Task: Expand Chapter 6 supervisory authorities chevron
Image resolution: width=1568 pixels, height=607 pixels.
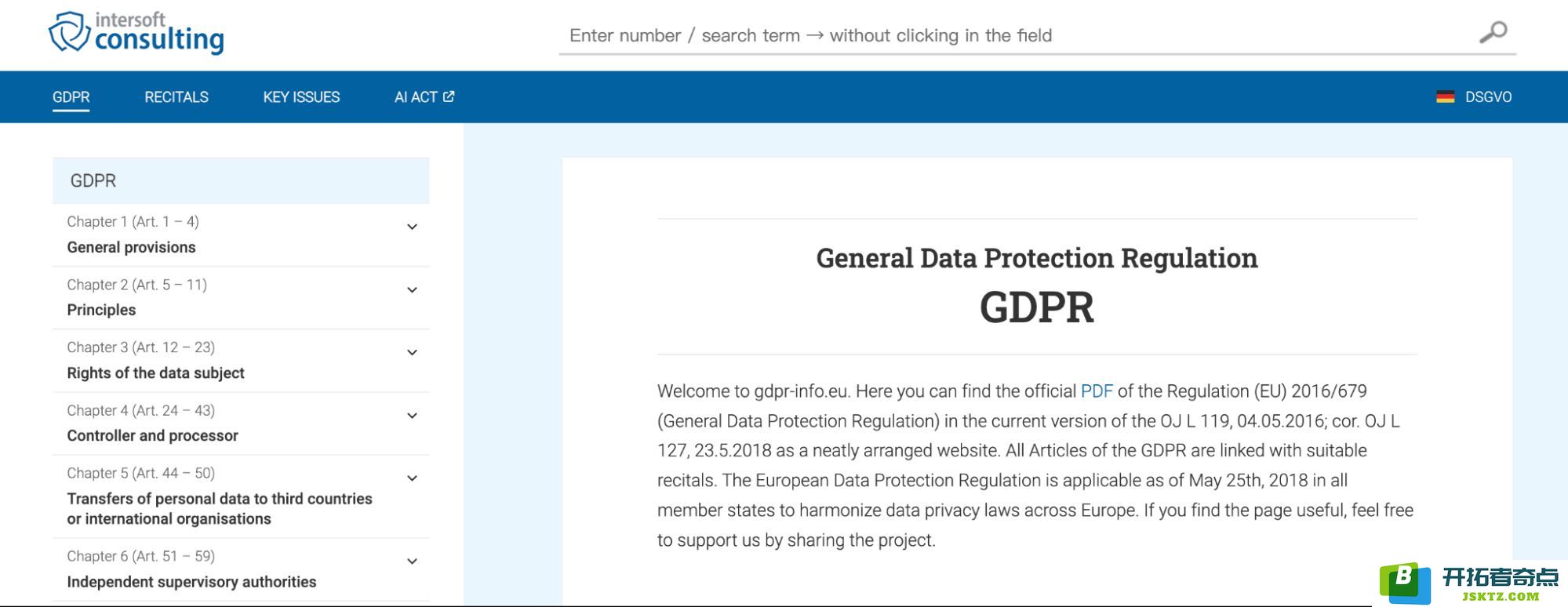Action: click(x=412, y=562)
